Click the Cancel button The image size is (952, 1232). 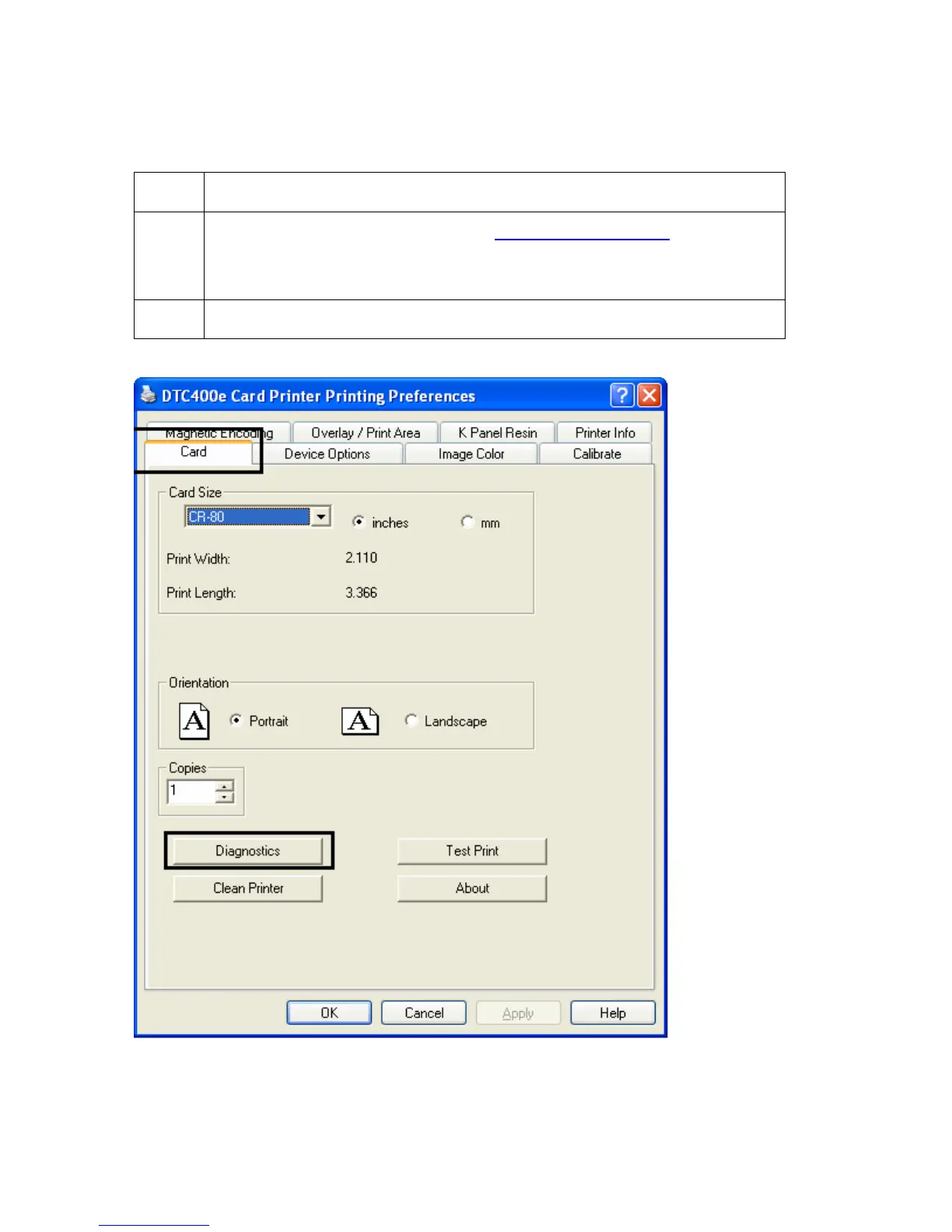424,1013
